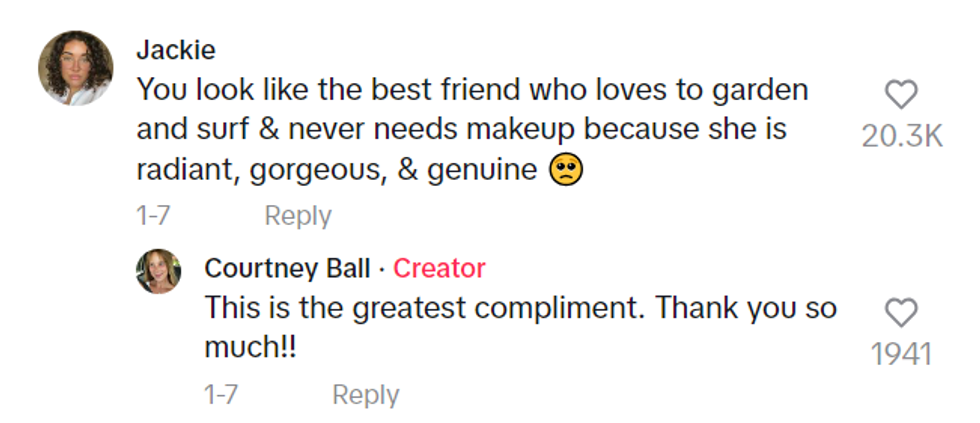
Task: Like Jackie's comment with the heart icon
Action: click(901, 95)
